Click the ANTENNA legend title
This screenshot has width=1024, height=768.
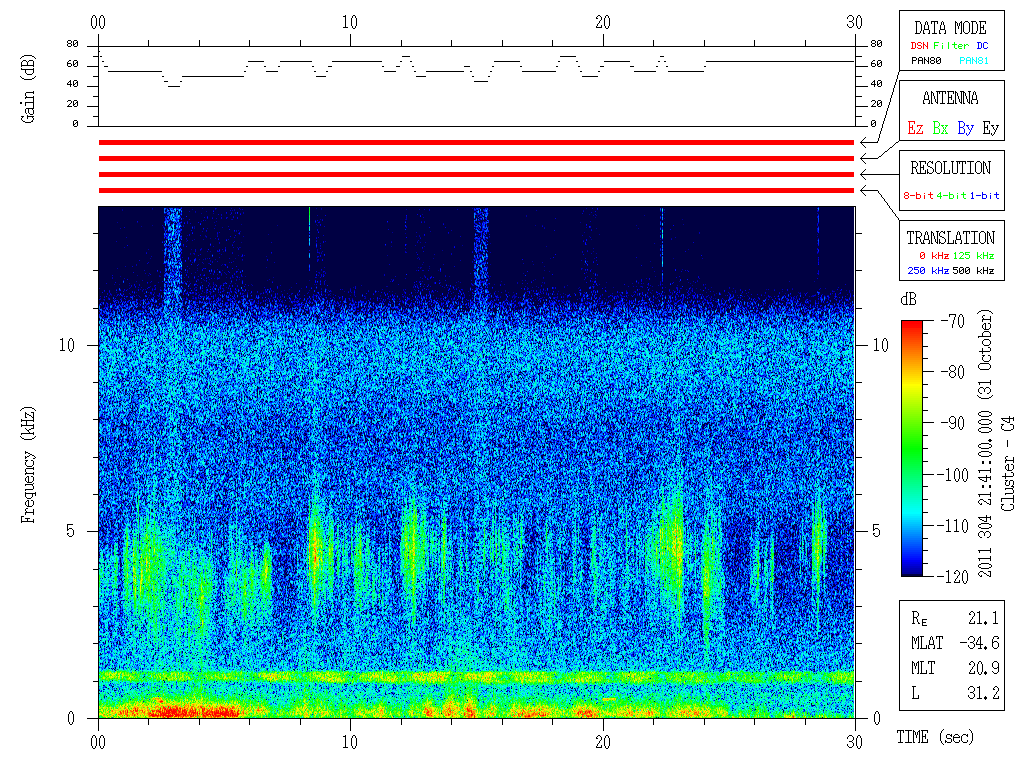950,99
